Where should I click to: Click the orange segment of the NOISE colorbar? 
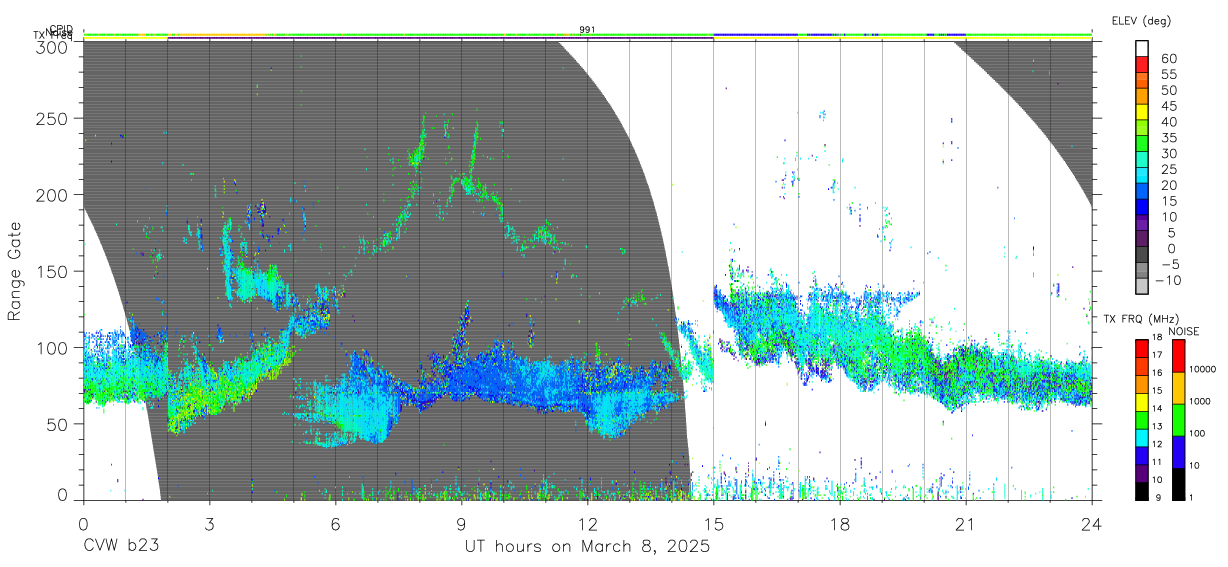(1178, 388)
